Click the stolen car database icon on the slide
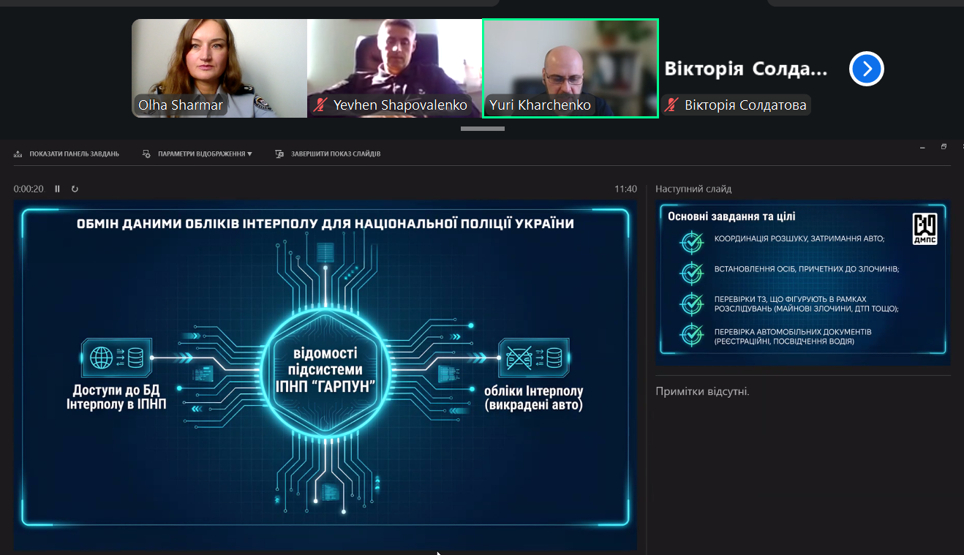964x555 pixels. pyautogui.click(x=534, y=357)
